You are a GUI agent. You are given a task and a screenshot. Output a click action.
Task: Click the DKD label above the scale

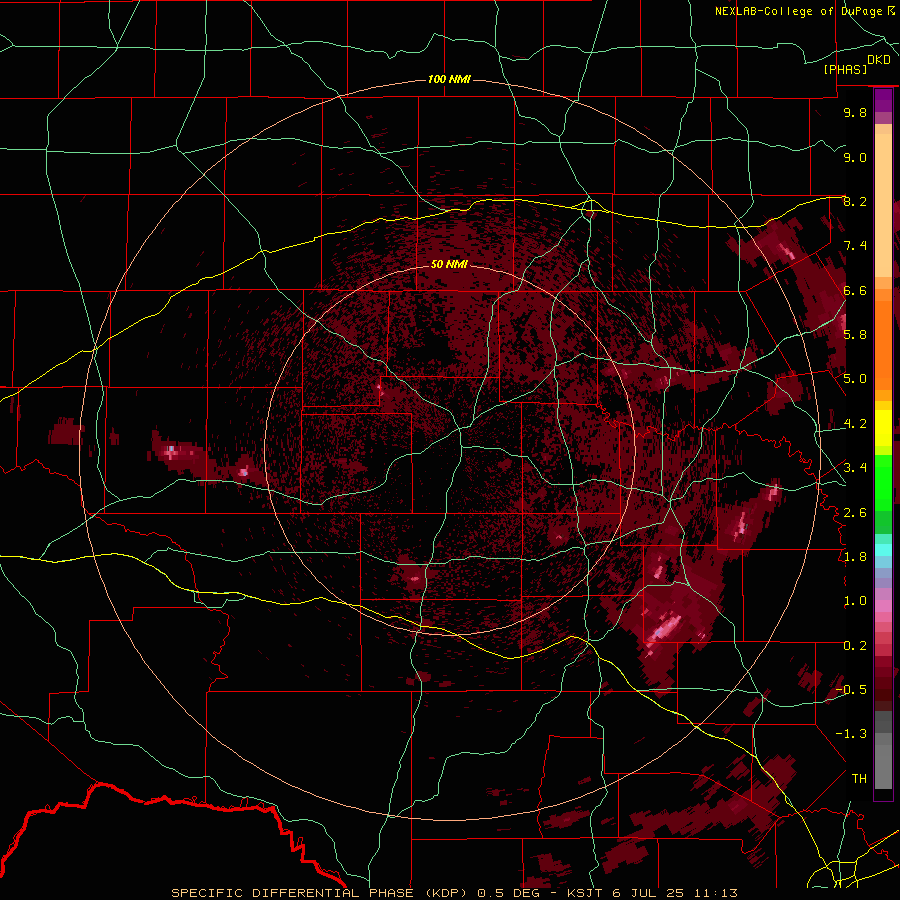point(879,60)
